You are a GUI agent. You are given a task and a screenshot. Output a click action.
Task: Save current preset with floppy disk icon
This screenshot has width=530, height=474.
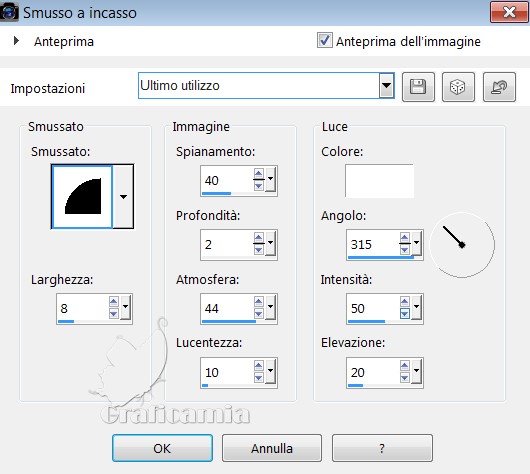click(x=418, y=87)
